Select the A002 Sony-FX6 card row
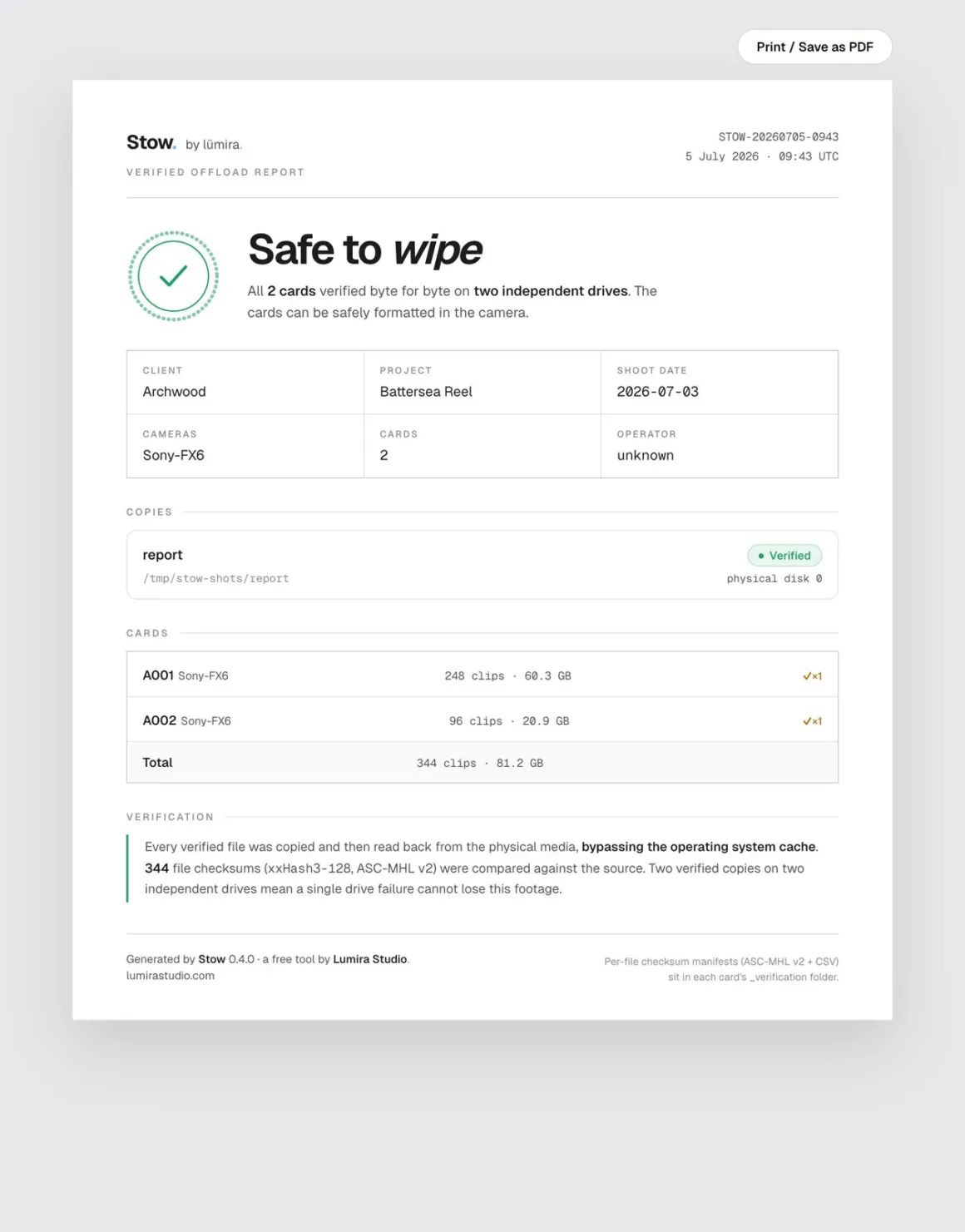This screenshot has width=965, height=1232. click(x=482, y=720)
